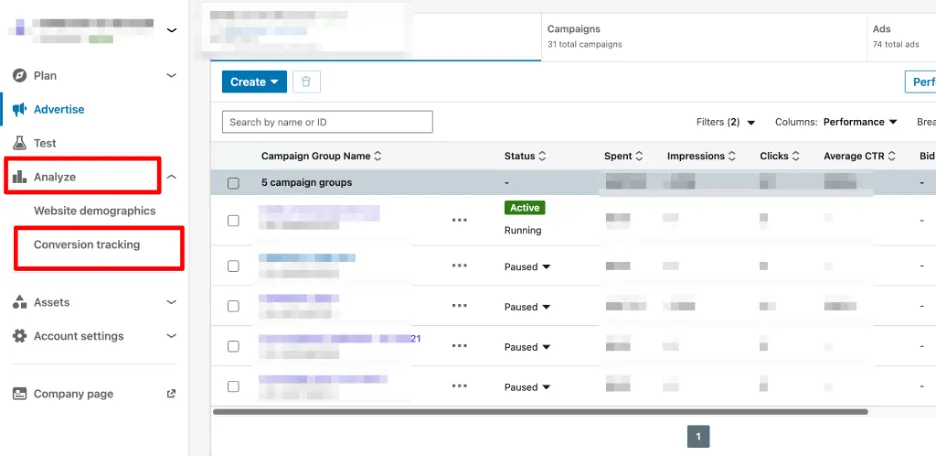Image resolution: width=936 pixels, height=456 pixels.
Task: Toggle the select-all campaign groups checkbox
Action: [233, 183]
